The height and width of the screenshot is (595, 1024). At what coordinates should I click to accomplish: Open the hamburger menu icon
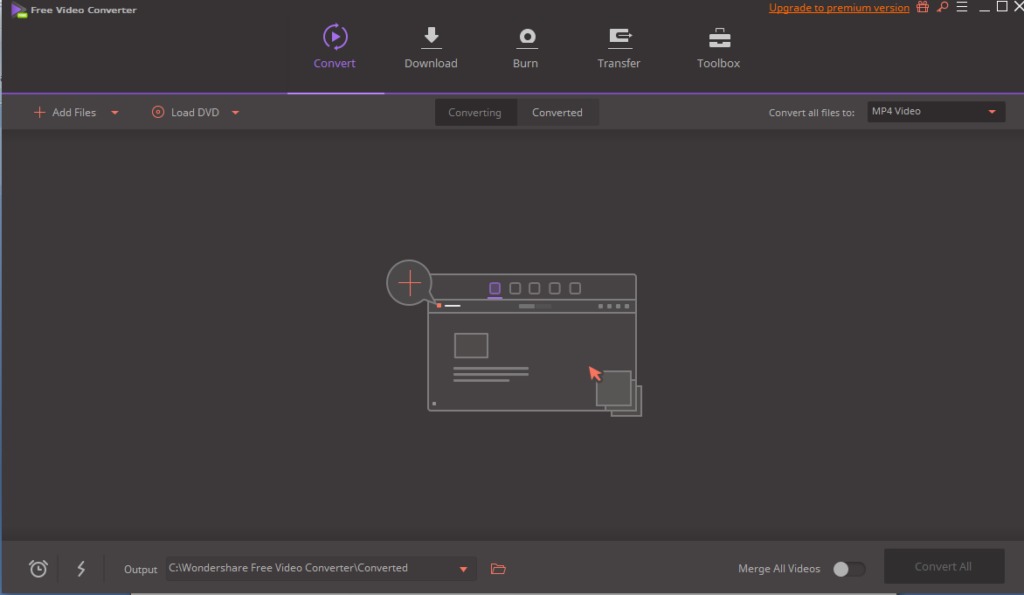(x=962, y=7)
